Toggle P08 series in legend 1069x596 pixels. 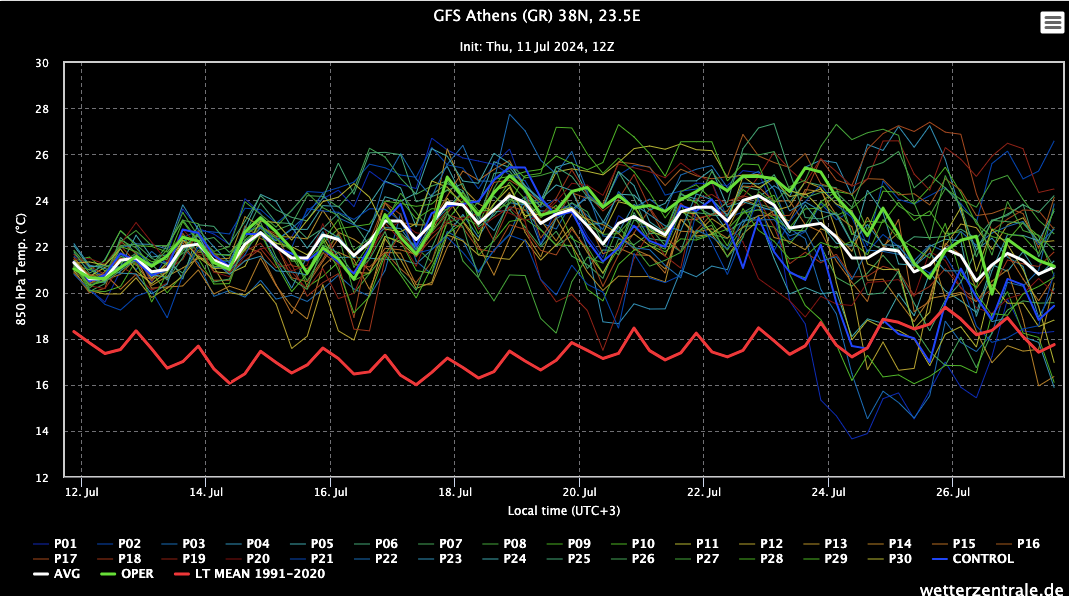click(x=504, y=543)
